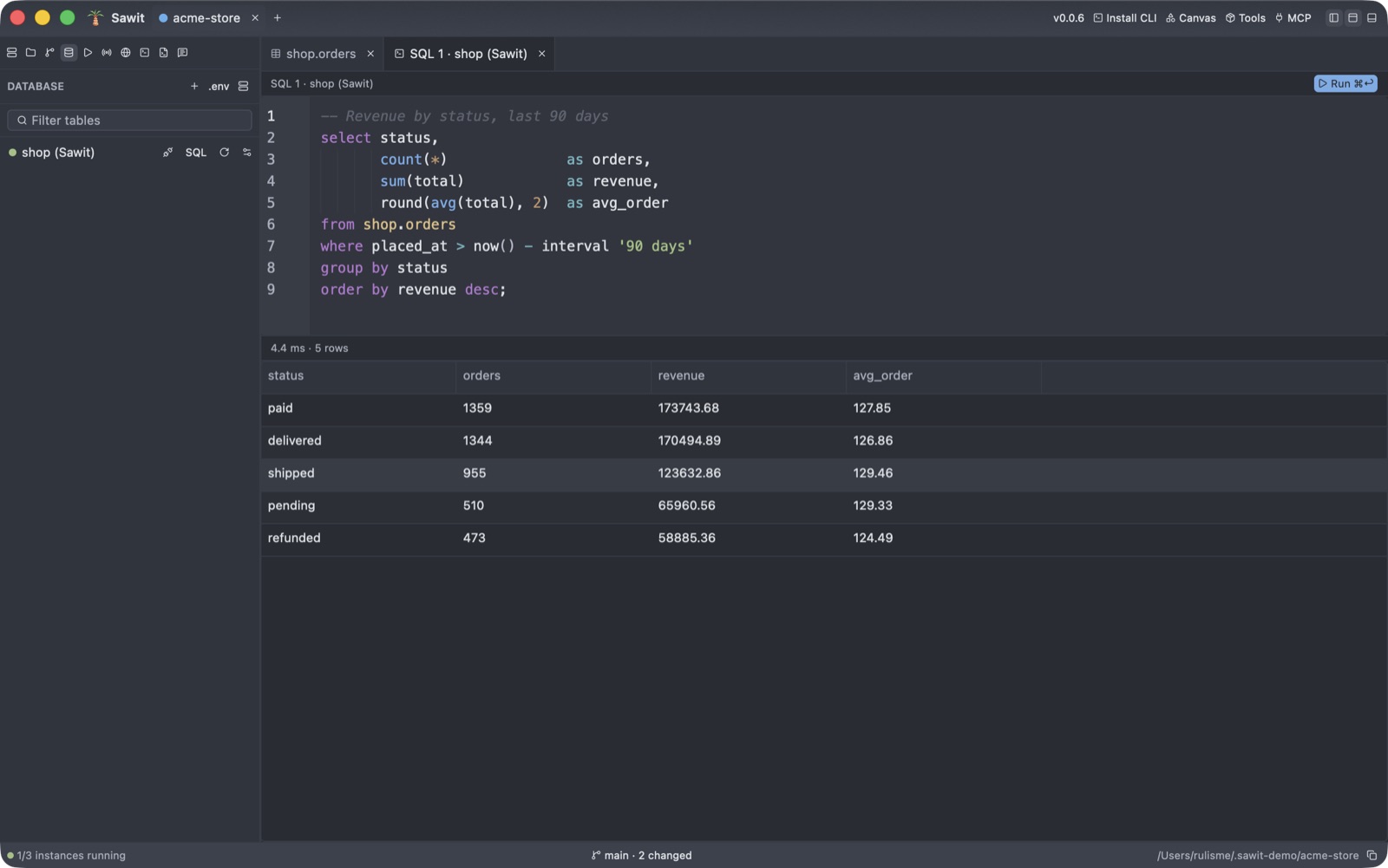Image resolution: width=1388 pixels, height=868 pixels.
Task: Click Install CLI in the title bar
Action: point(1125,18)
